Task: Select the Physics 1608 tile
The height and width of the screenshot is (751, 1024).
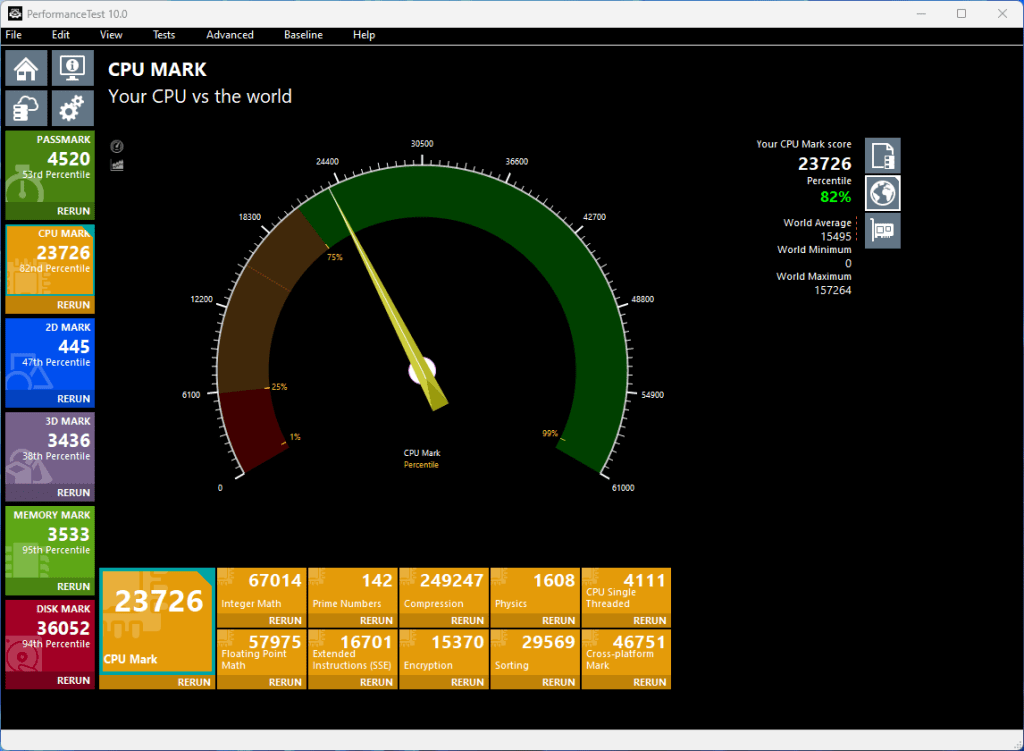Action: (535, 590)
